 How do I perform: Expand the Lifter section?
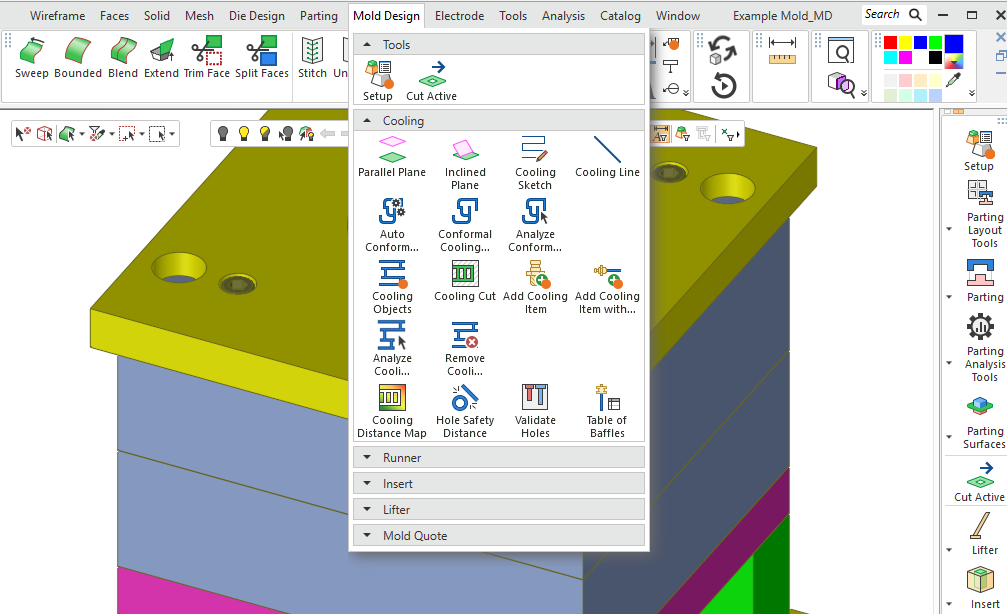point(499,510)
